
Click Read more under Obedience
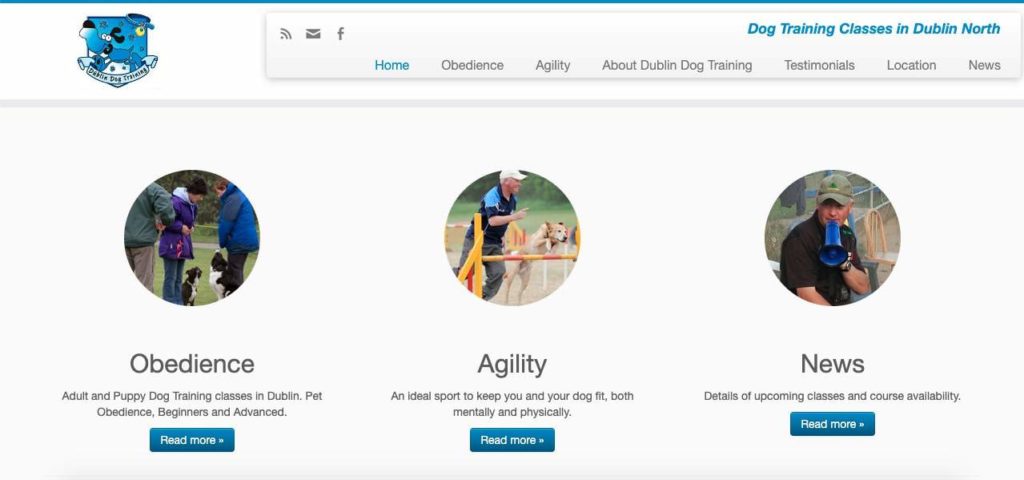pos(192,440)
